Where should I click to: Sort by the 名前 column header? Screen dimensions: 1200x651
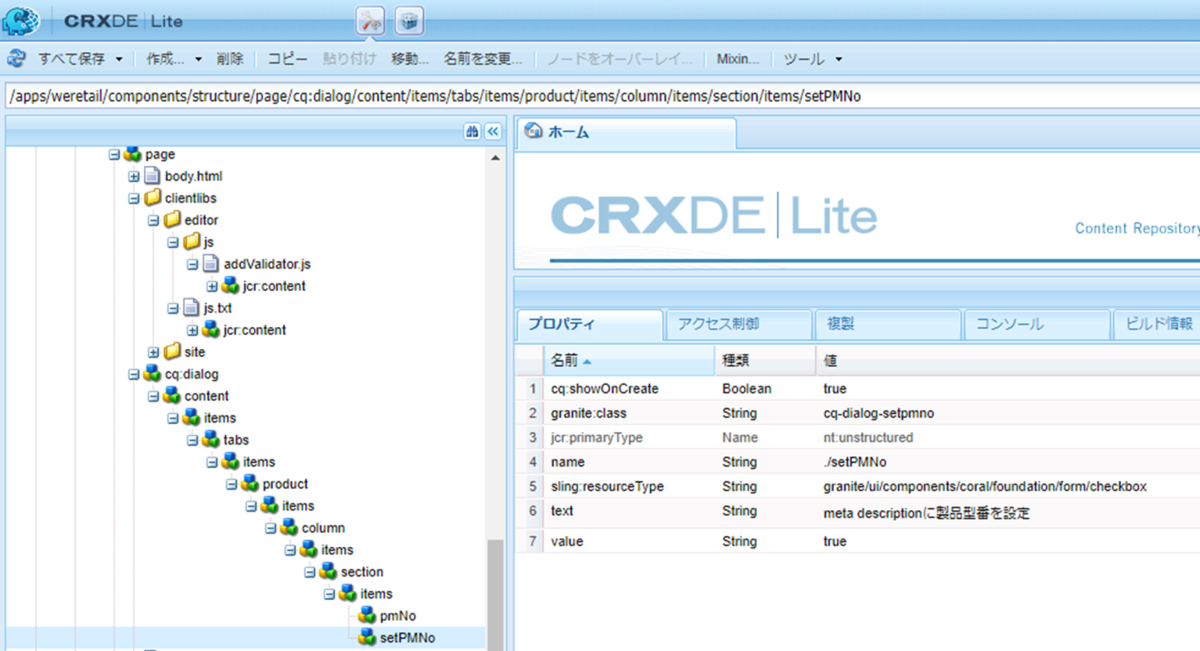[630, 359]
